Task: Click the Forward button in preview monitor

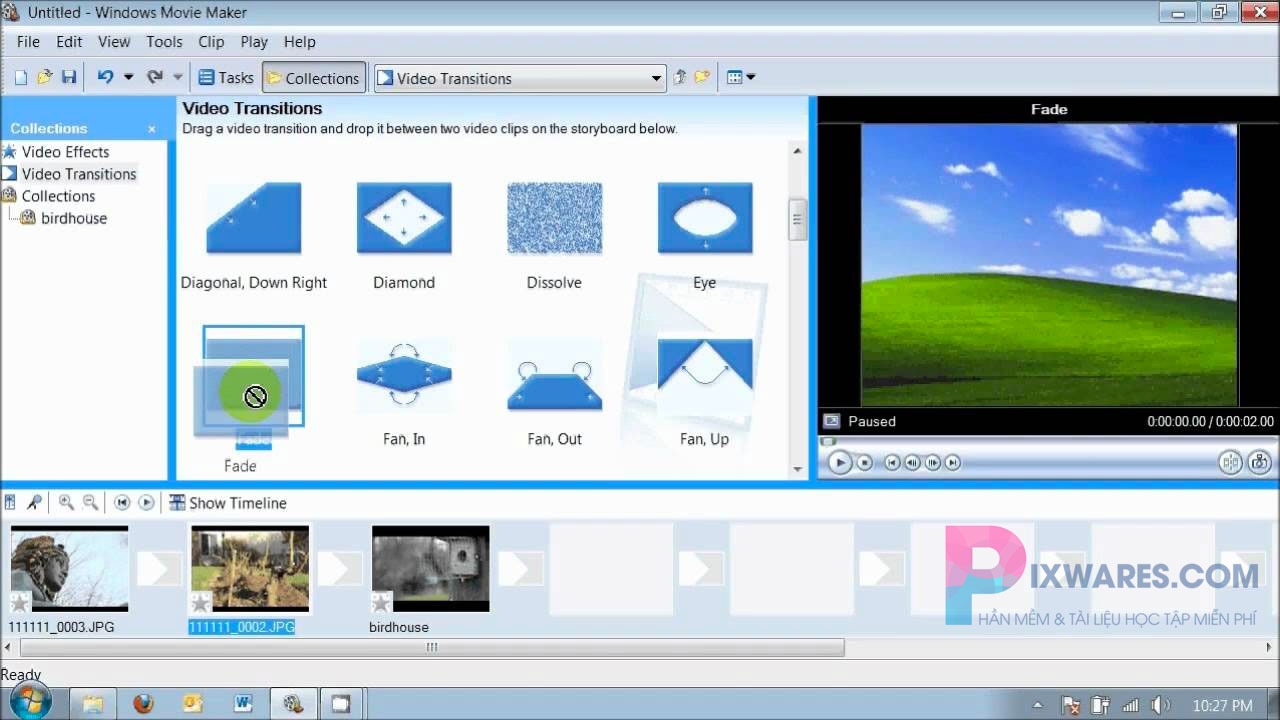Action: [x=953, y=462]
